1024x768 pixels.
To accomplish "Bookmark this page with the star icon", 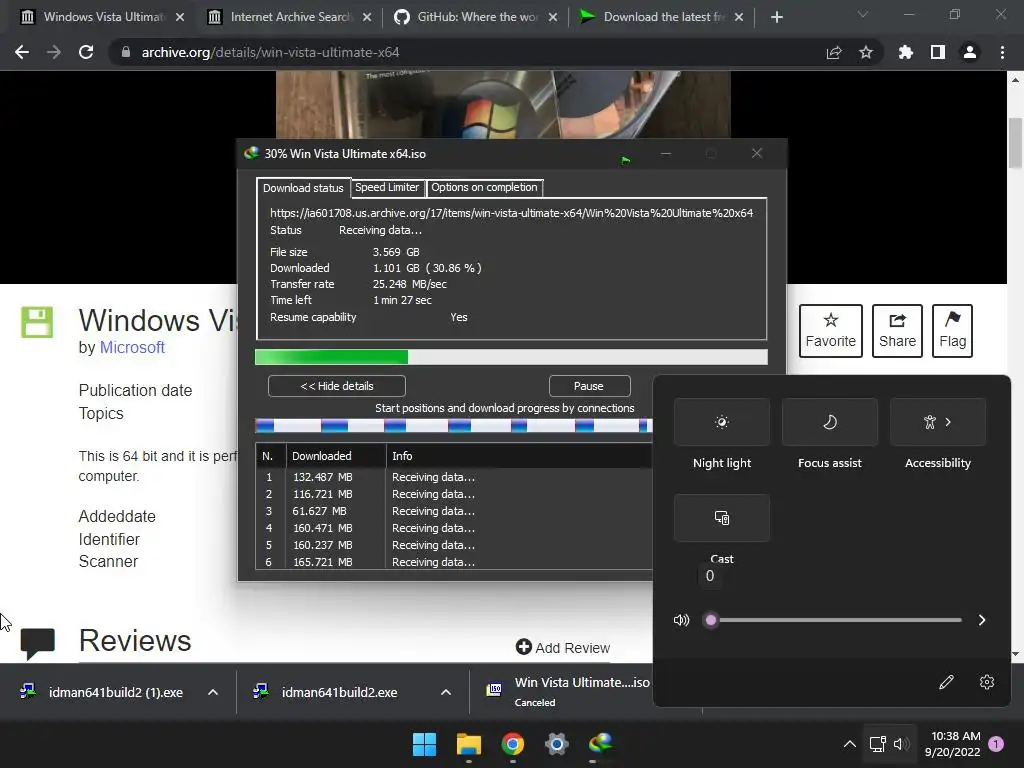I will point(866,52).
